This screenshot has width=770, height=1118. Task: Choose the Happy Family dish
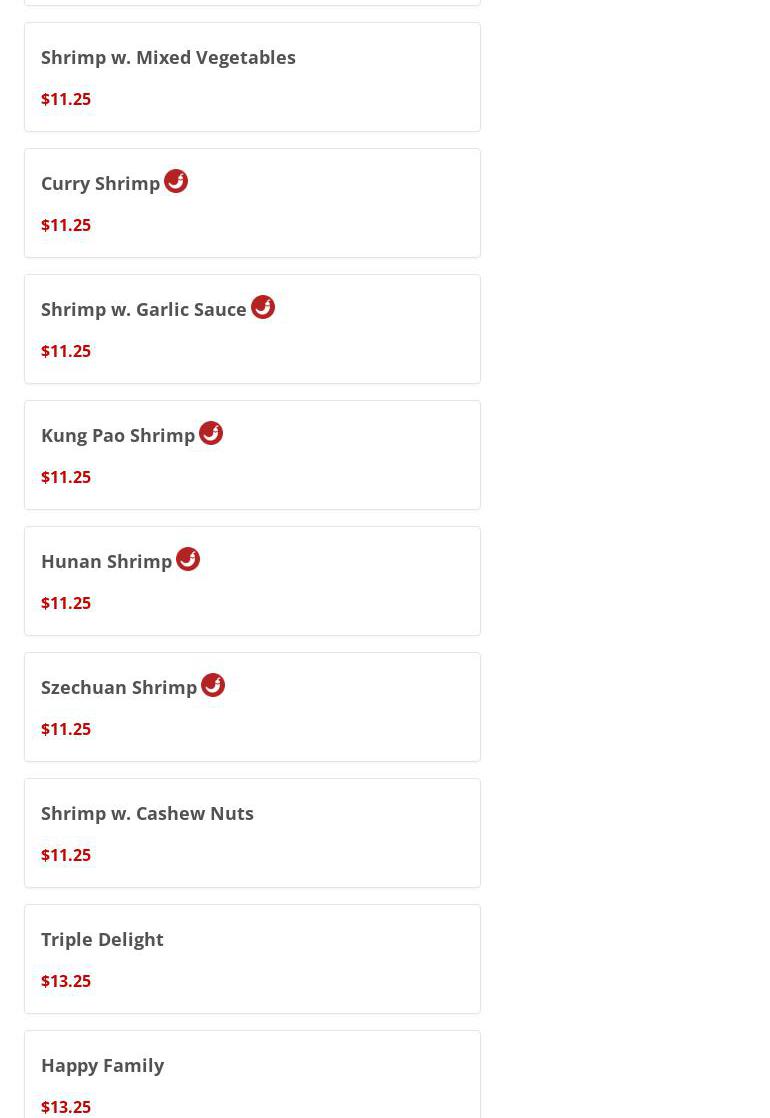tap(102, 1065)
